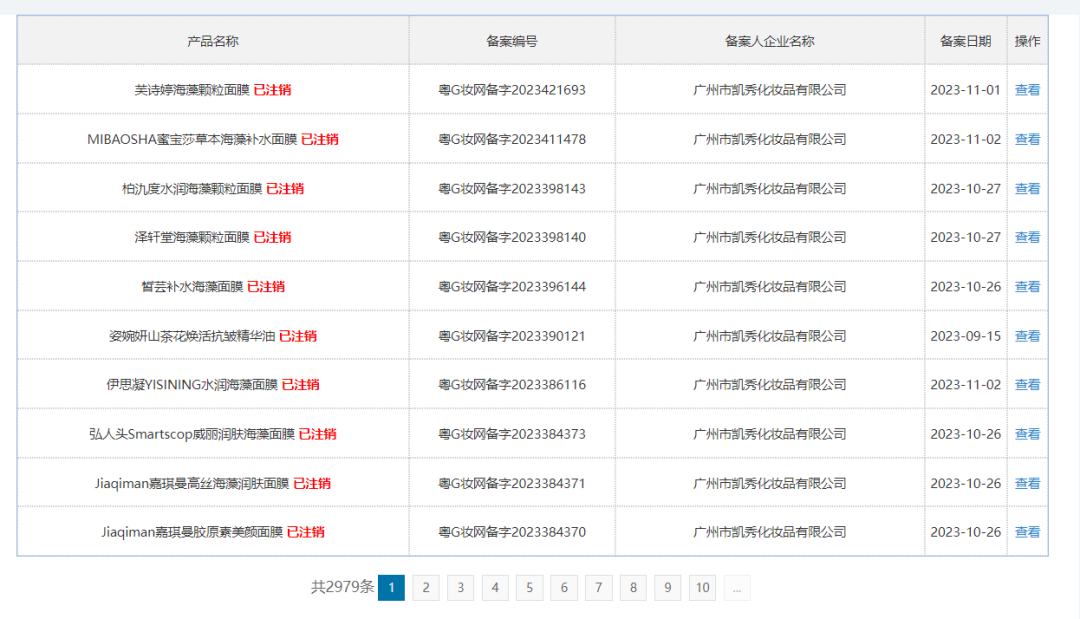Switch to page 6
The height and width of the screenshot is (619, 1080).
click(x=563, y=587)
